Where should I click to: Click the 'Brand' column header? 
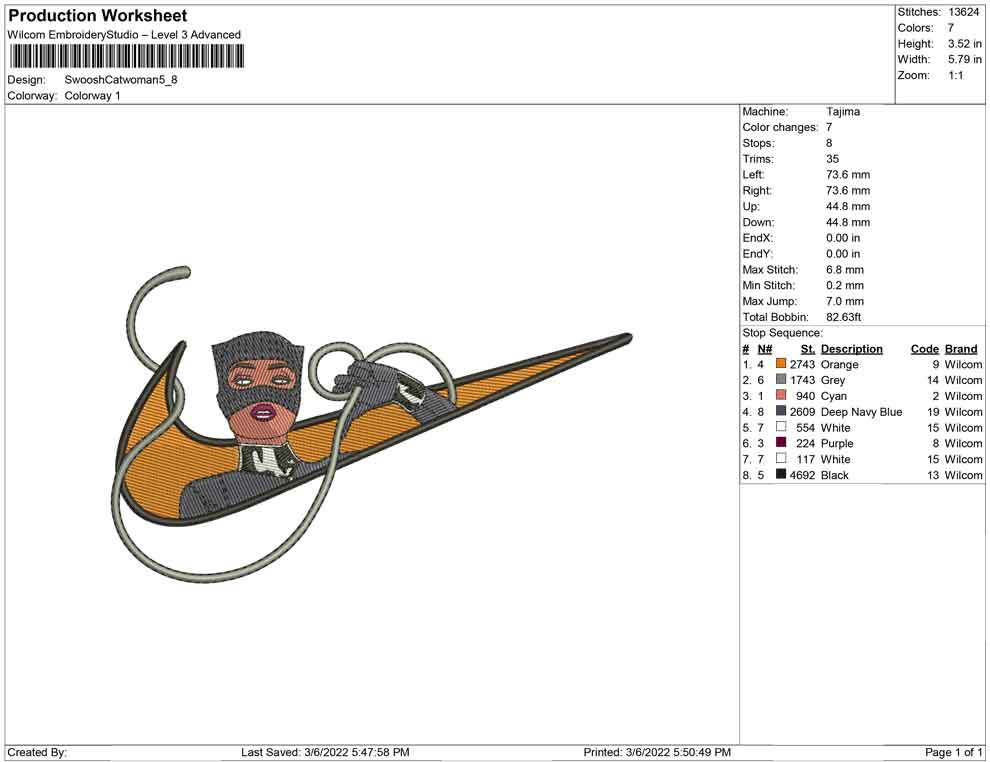point(961,349)
